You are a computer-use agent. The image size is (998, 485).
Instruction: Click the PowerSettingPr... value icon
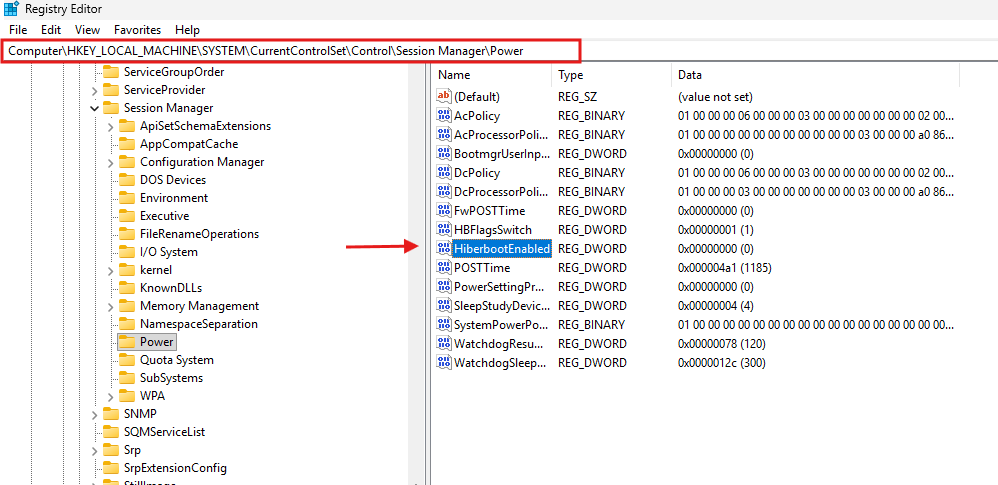(444, 286)
